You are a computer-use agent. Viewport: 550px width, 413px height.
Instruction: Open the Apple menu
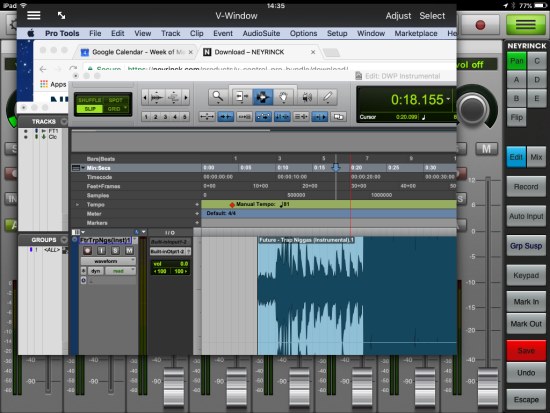click(31, 33)
